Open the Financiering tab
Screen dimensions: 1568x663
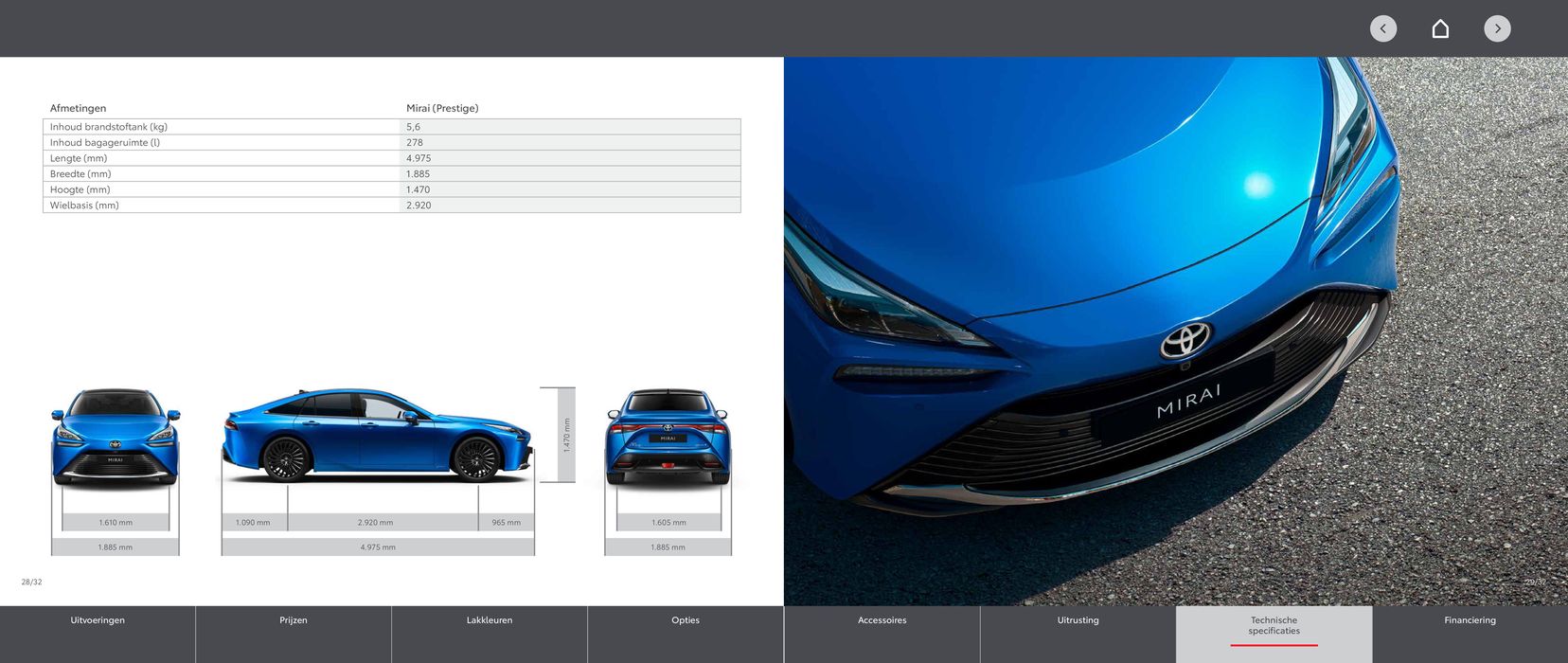pos(1470,621)
